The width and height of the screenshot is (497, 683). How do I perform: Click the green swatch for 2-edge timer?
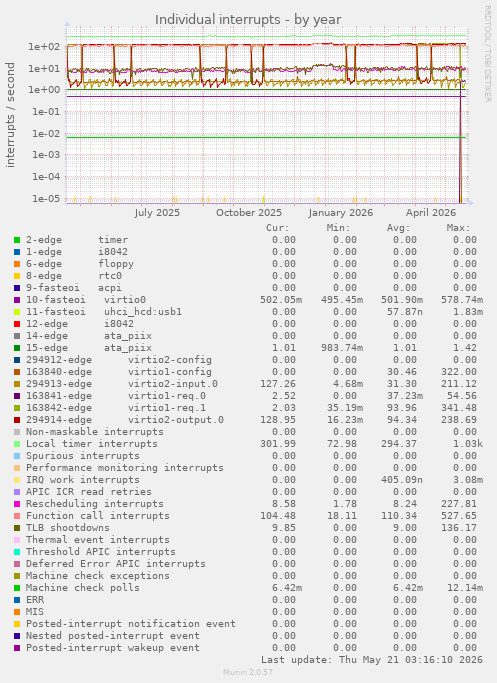tap(17, 240)
